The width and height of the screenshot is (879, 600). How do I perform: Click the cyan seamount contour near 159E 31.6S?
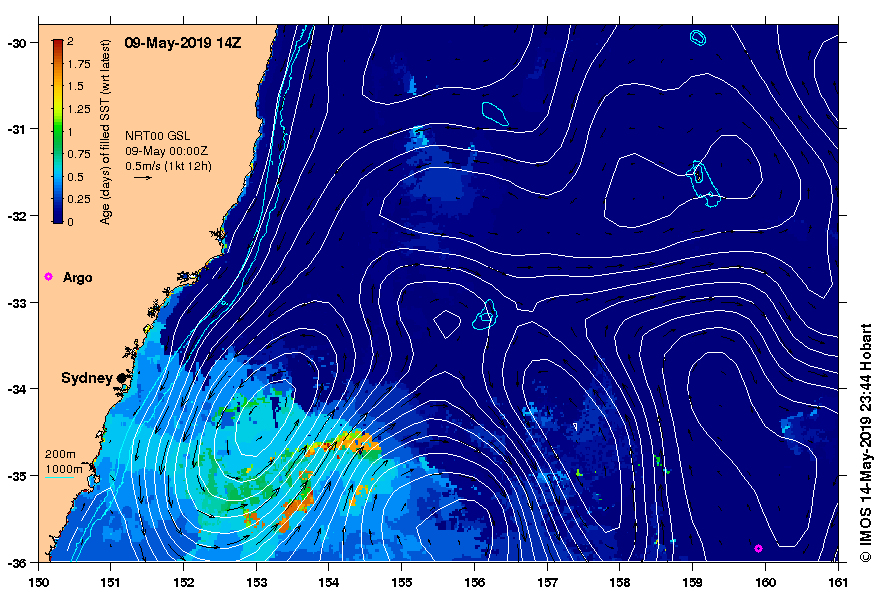coord(704,183)
